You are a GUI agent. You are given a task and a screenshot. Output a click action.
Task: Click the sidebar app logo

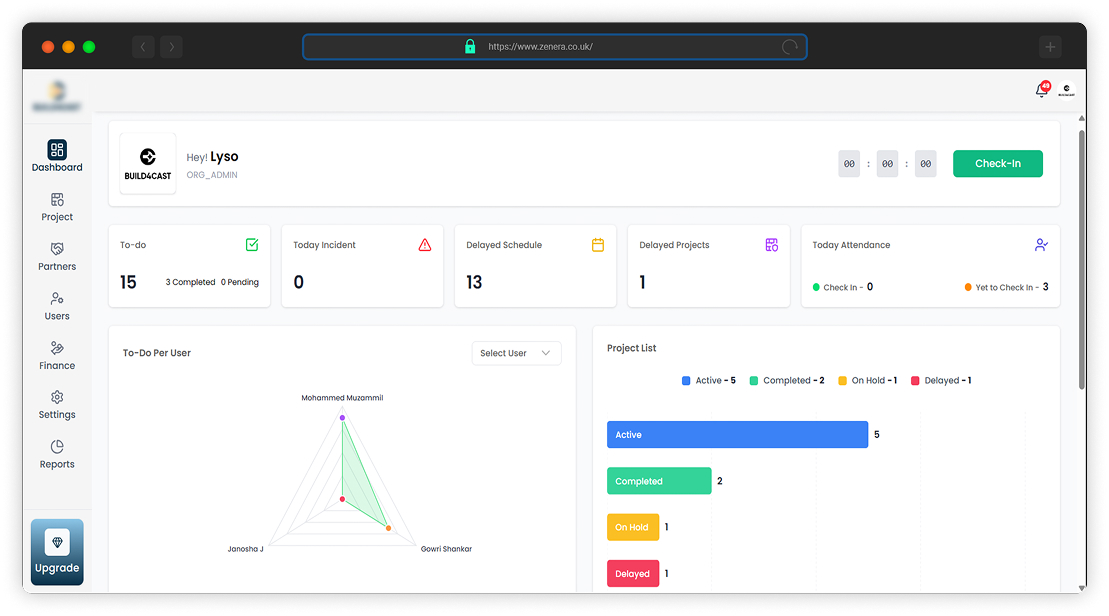pyautogui.click(x=57, y=96)
